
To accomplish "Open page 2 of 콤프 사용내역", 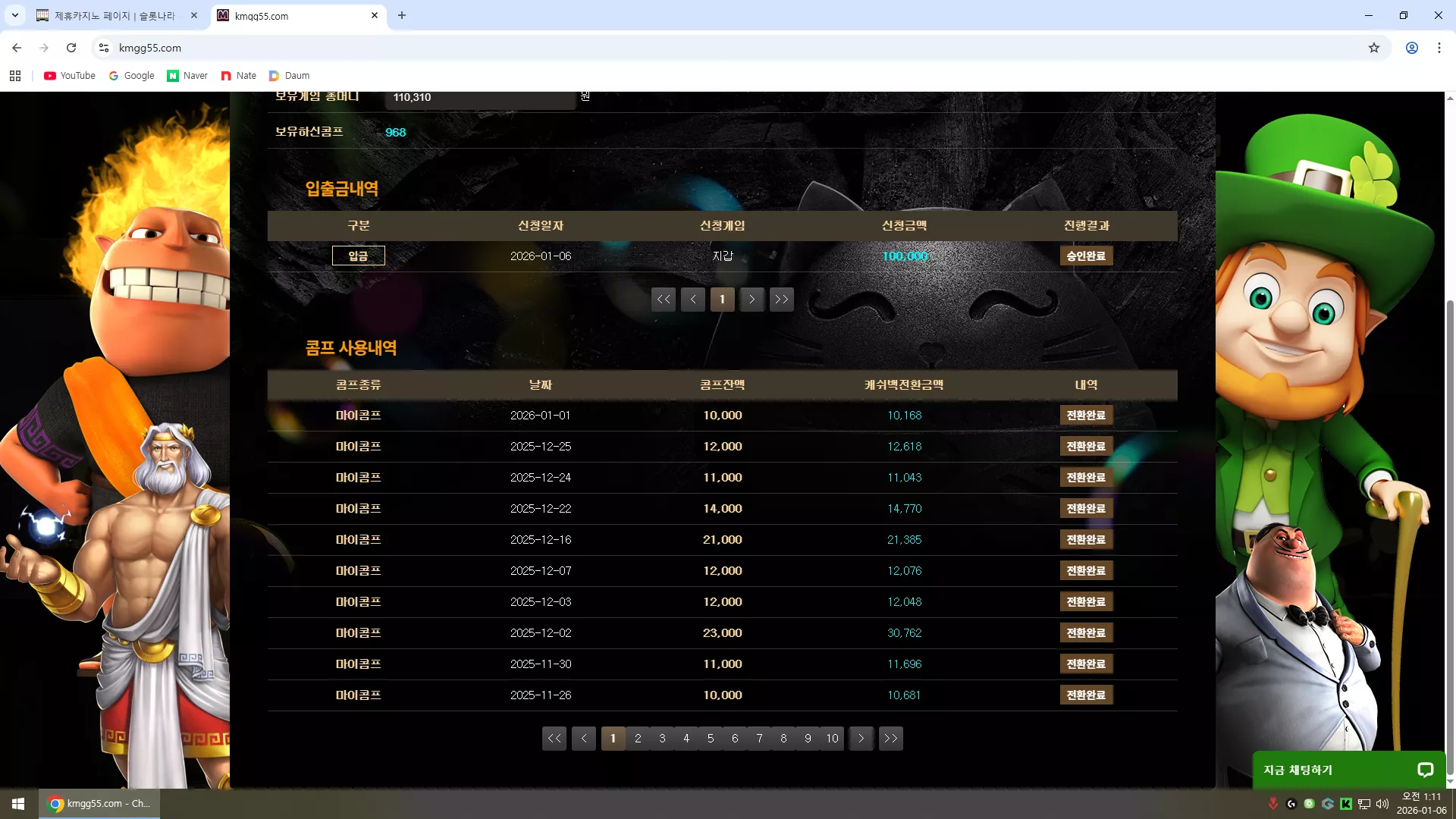I will 638,739.
